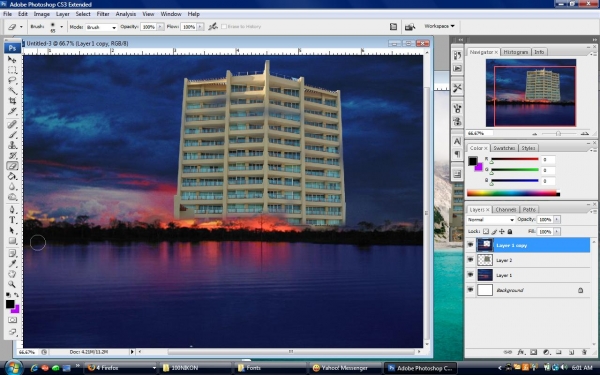
Task: Select the Magic Wand tool
Action: [x=12, y=91]
